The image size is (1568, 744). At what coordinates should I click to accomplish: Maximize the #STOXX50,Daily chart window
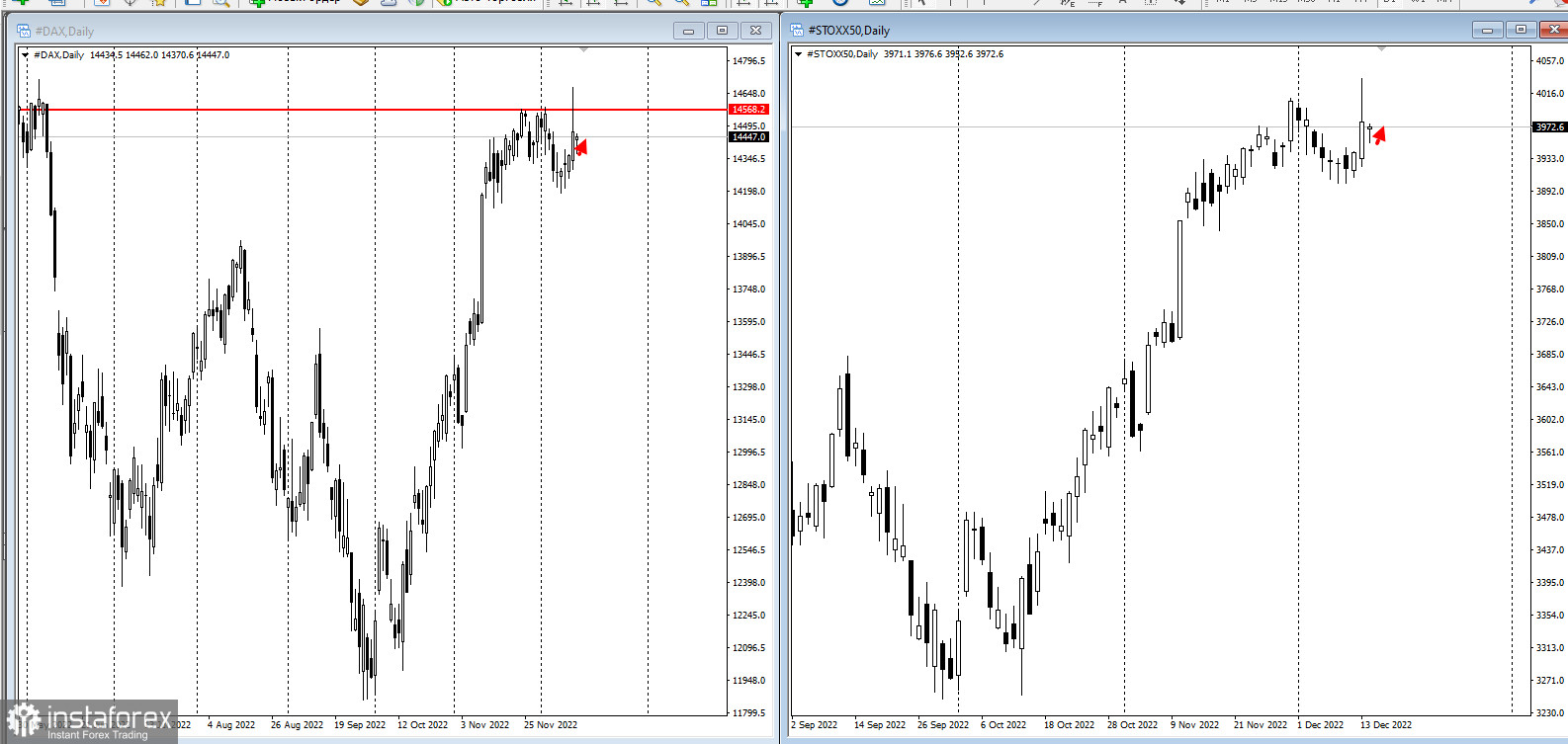(x=1521, y=30)
